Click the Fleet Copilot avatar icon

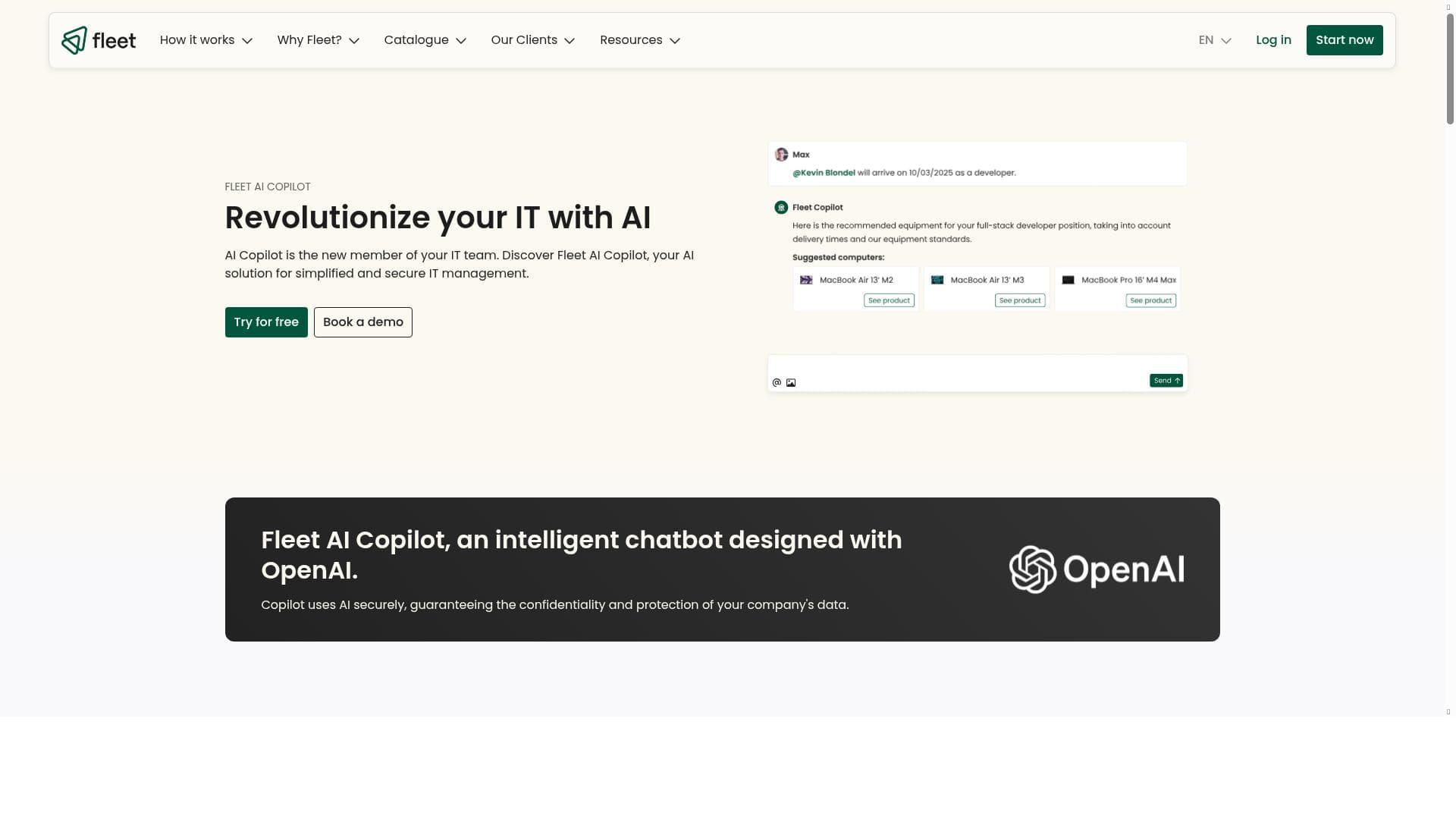point(781,208)
